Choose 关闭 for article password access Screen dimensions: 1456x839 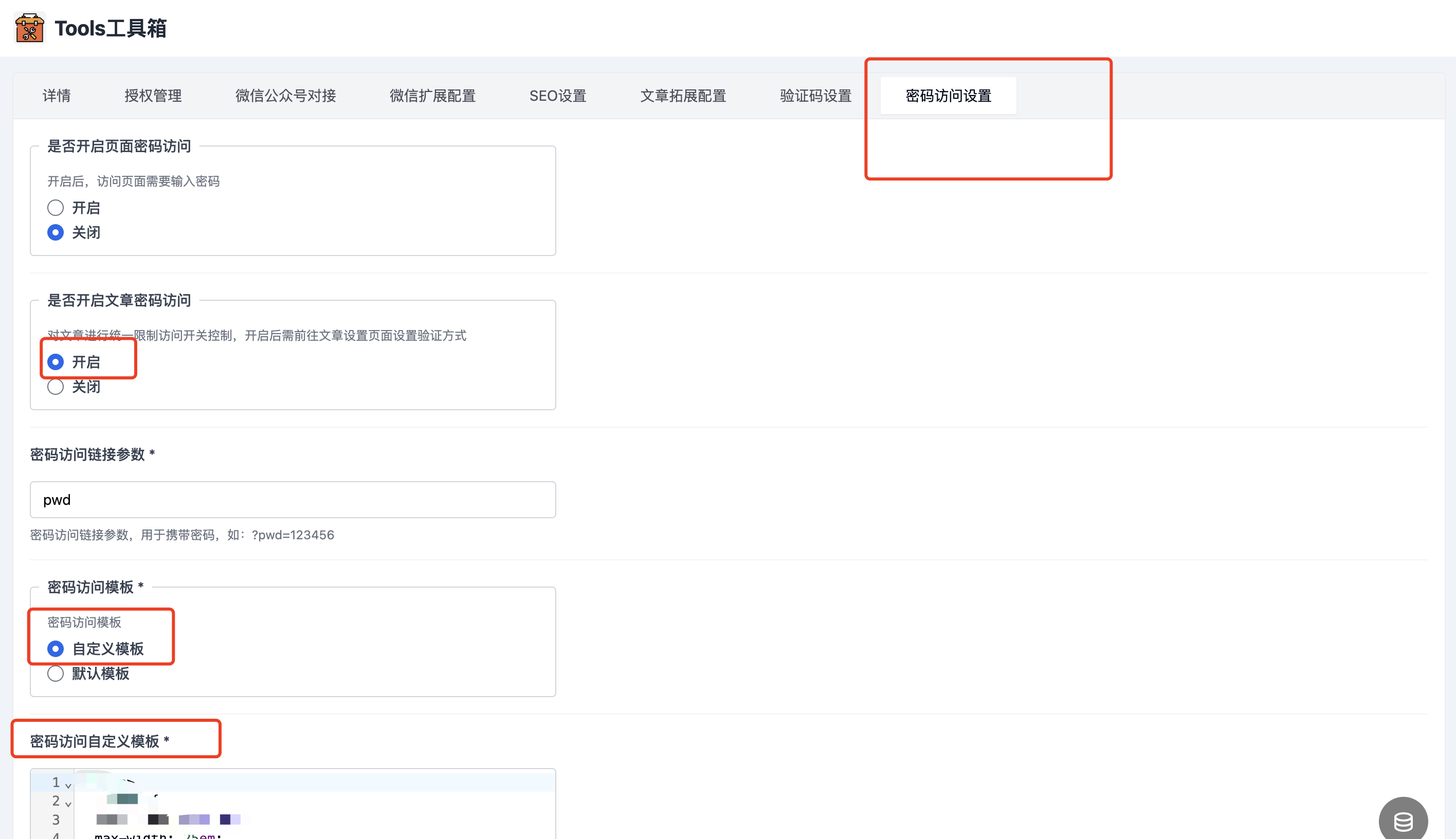[56, 387]
